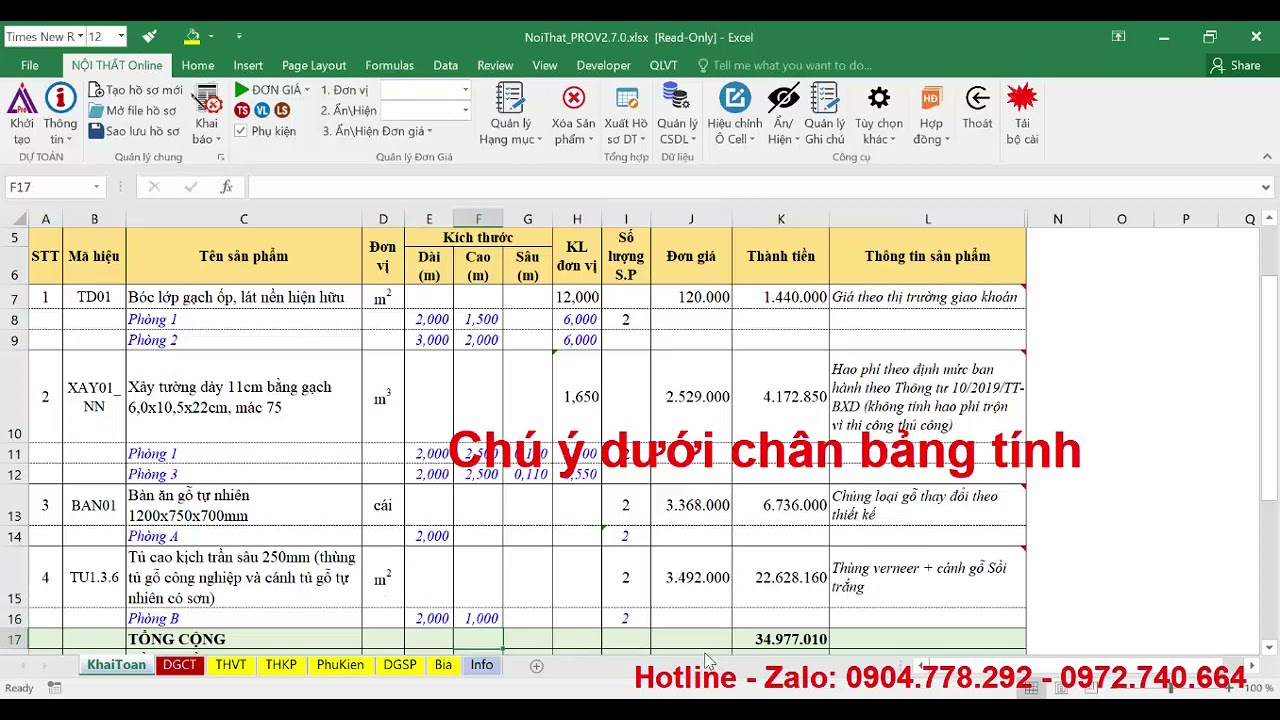The image size is (1280, 720).
Task: Click Mở file hồ sơ
Action: pos(133,111)
